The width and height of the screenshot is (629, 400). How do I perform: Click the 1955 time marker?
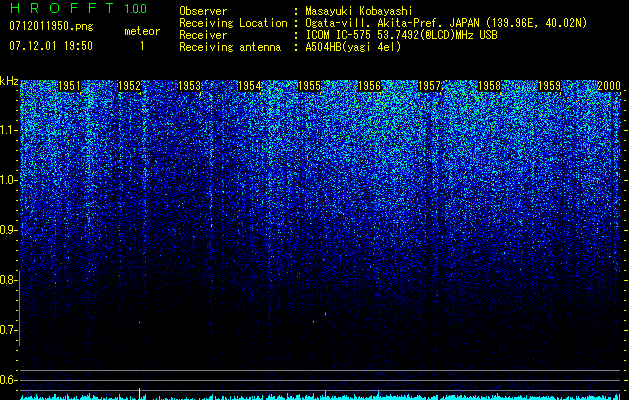click(309, 86)
